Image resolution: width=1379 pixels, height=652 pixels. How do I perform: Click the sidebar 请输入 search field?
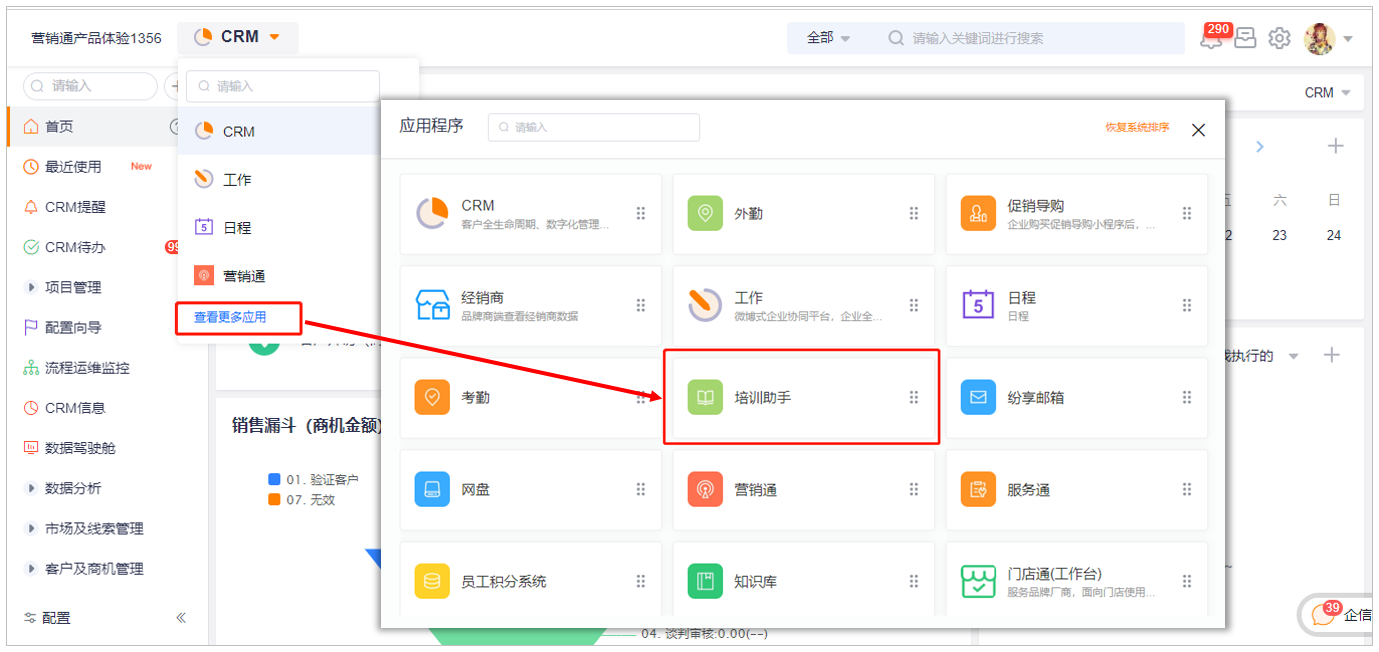[x=90, y=86]
